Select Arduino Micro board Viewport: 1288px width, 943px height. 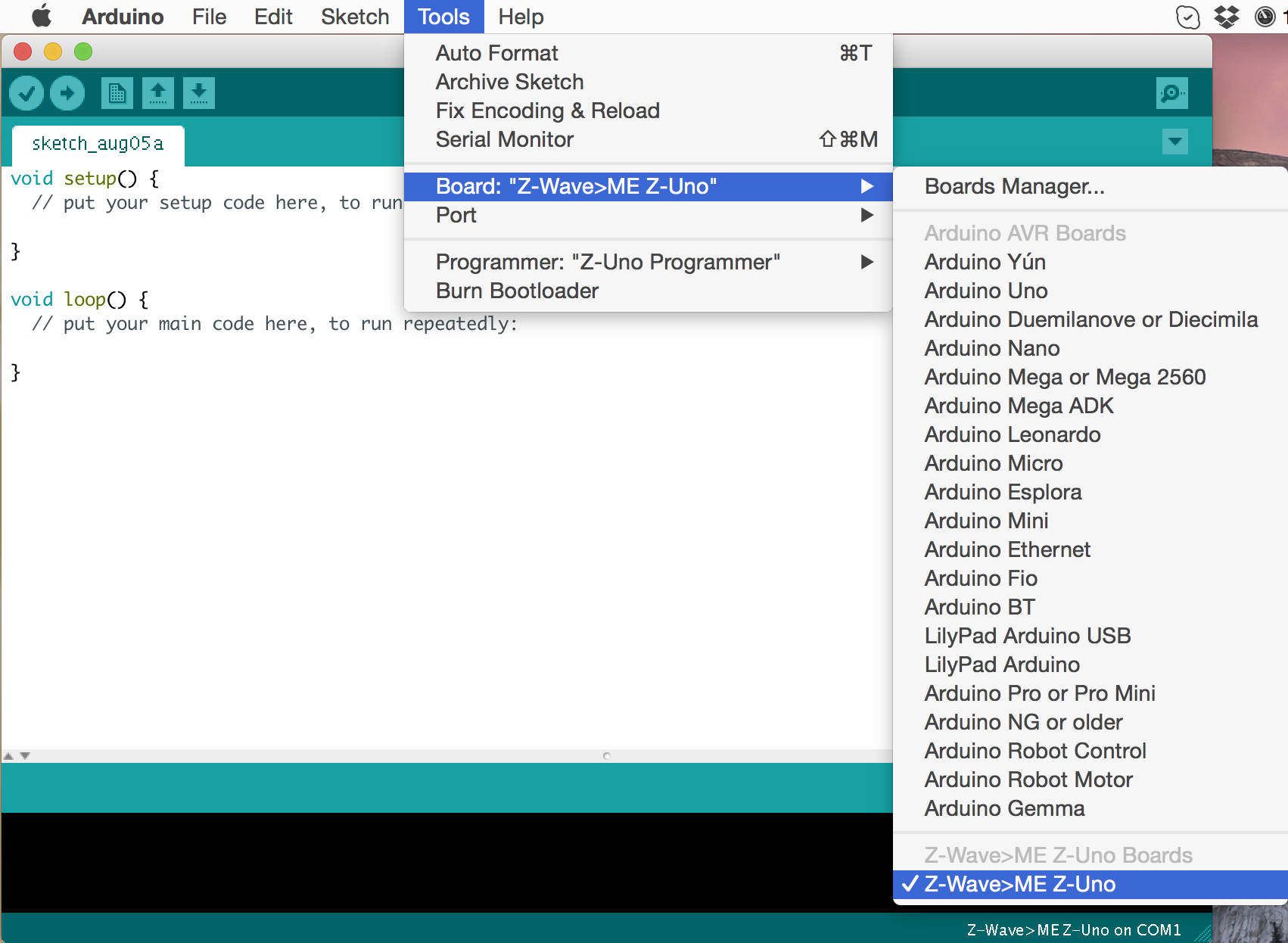coord(1090,464)
